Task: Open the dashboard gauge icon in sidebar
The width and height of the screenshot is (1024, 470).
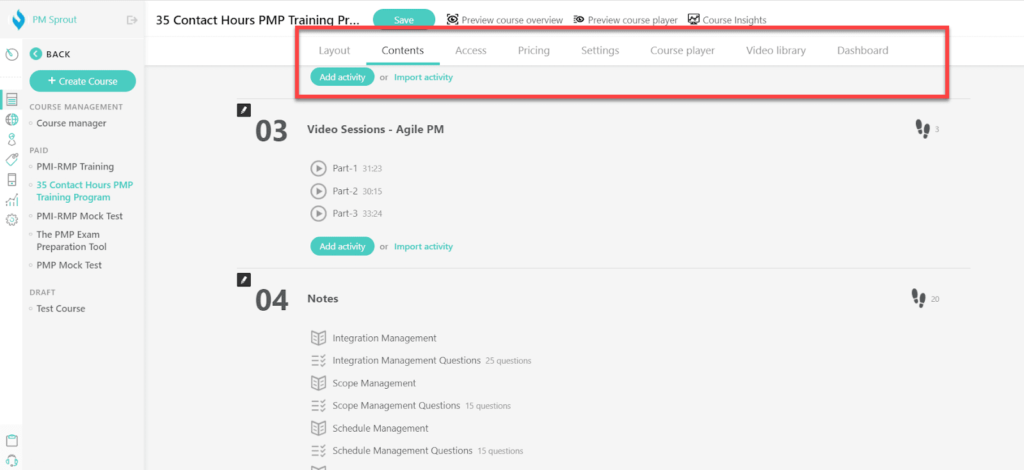Action: 11,54
